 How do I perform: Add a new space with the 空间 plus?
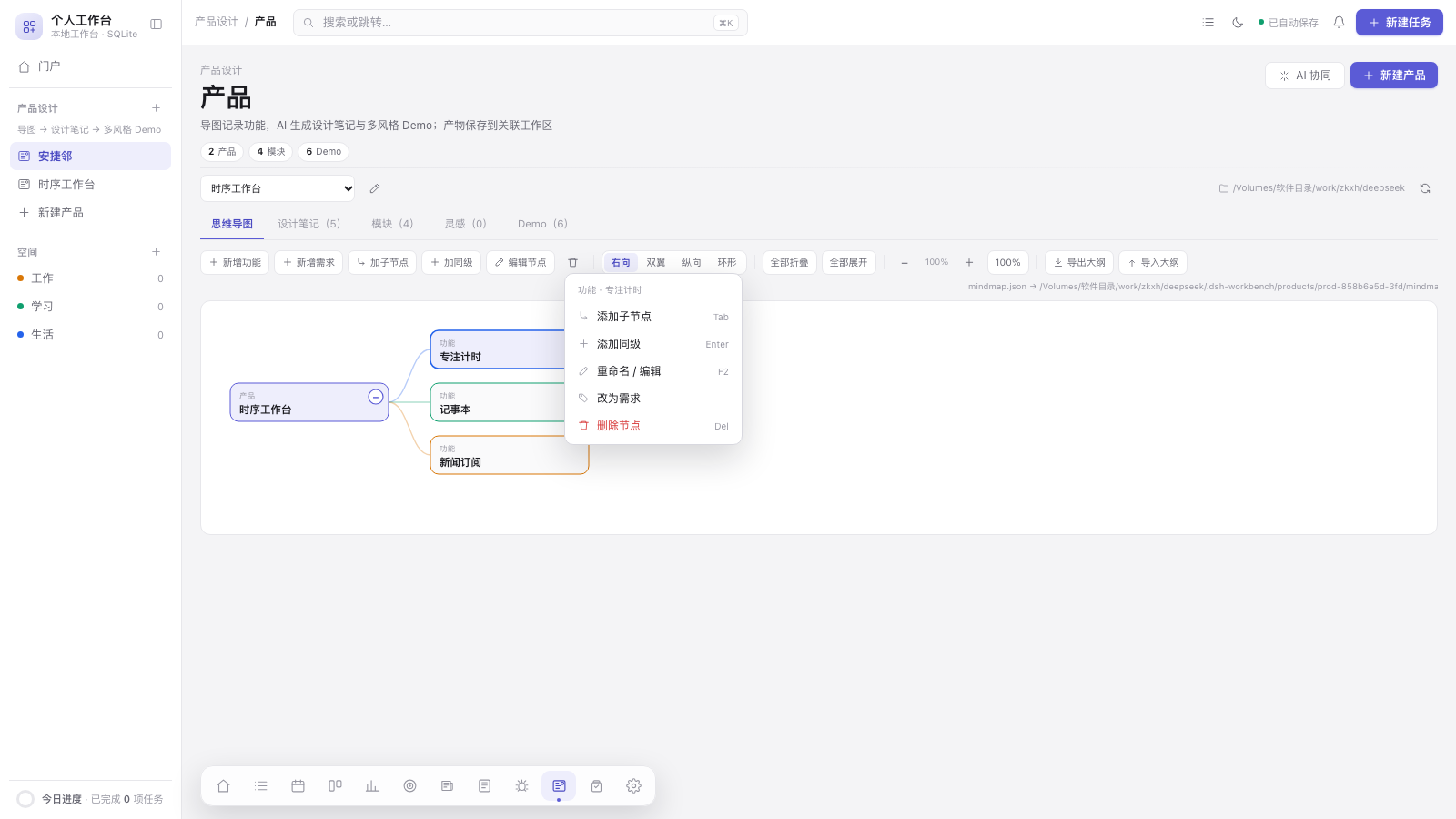pyautogui.click(x=157, y=252)
